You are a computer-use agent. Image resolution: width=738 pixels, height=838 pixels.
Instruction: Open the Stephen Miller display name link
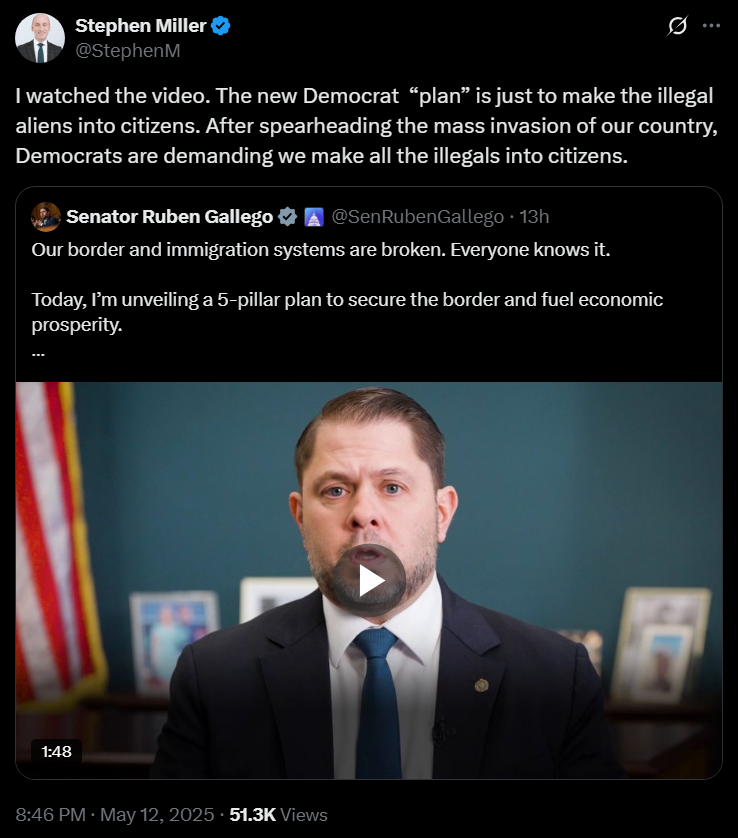coord(141,25)
